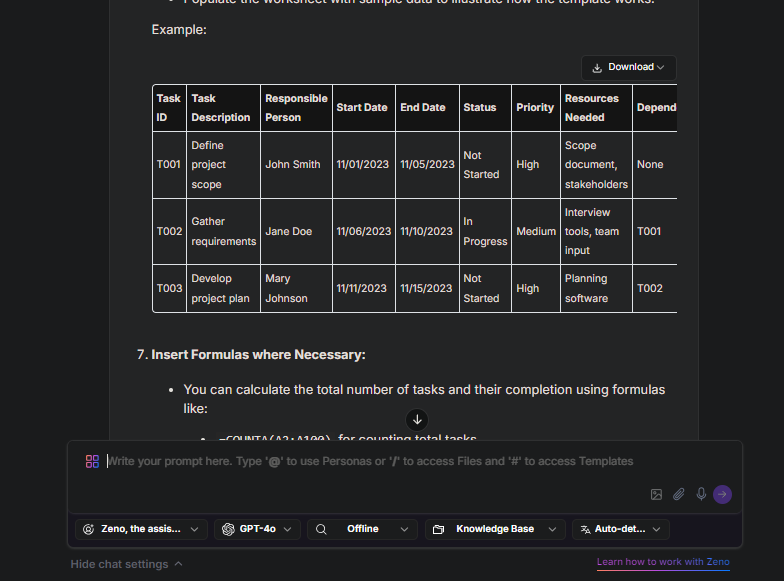784x581 pixels.
Task: Open the Zeno, the assistant persona dropdown
Action: click(141, 529)
